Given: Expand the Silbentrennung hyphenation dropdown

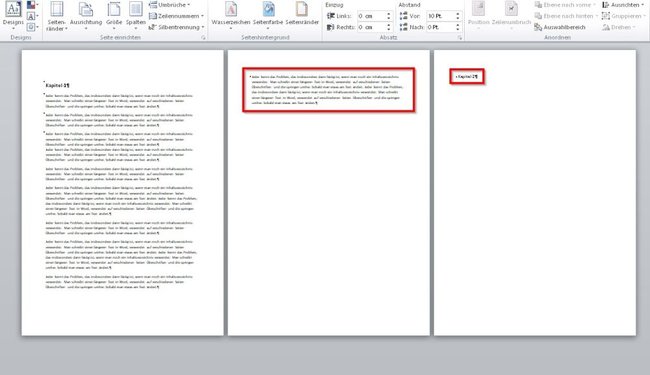Looking at the screenshot, I should tap(177, 27).
